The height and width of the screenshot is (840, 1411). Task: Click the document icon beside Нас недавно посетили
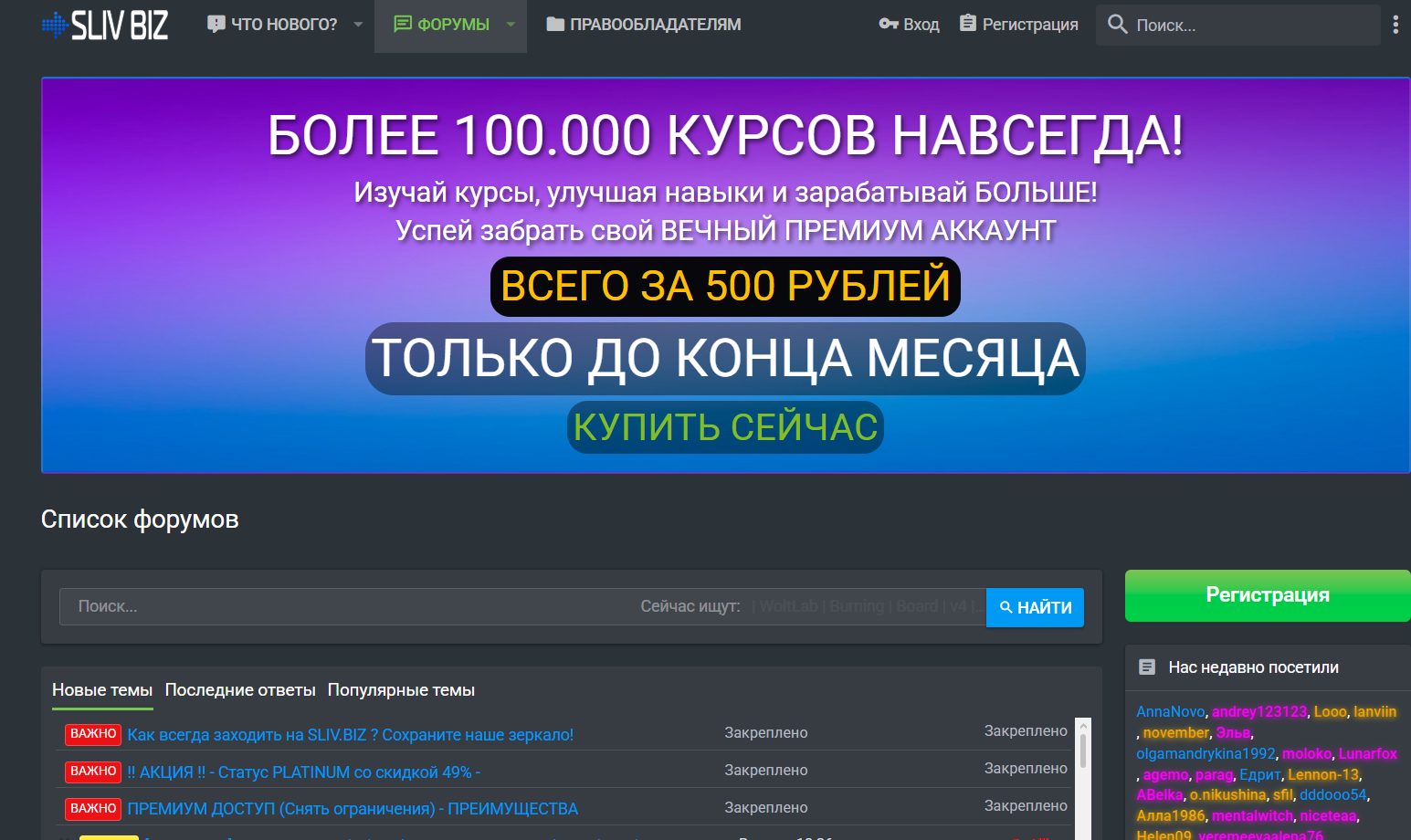tap(1147, 667)
